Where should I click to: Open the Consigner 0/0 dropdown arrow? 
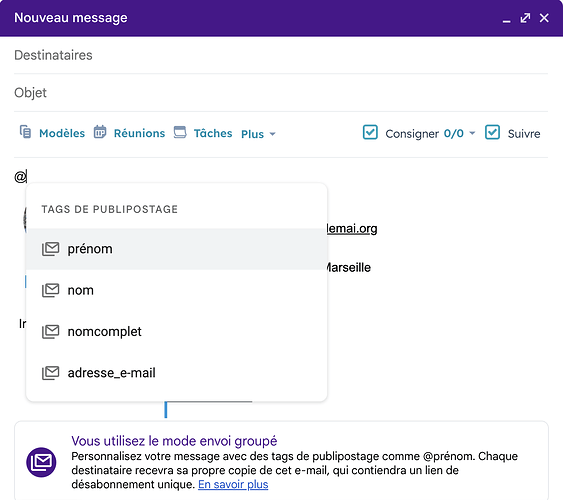point(472,133)
